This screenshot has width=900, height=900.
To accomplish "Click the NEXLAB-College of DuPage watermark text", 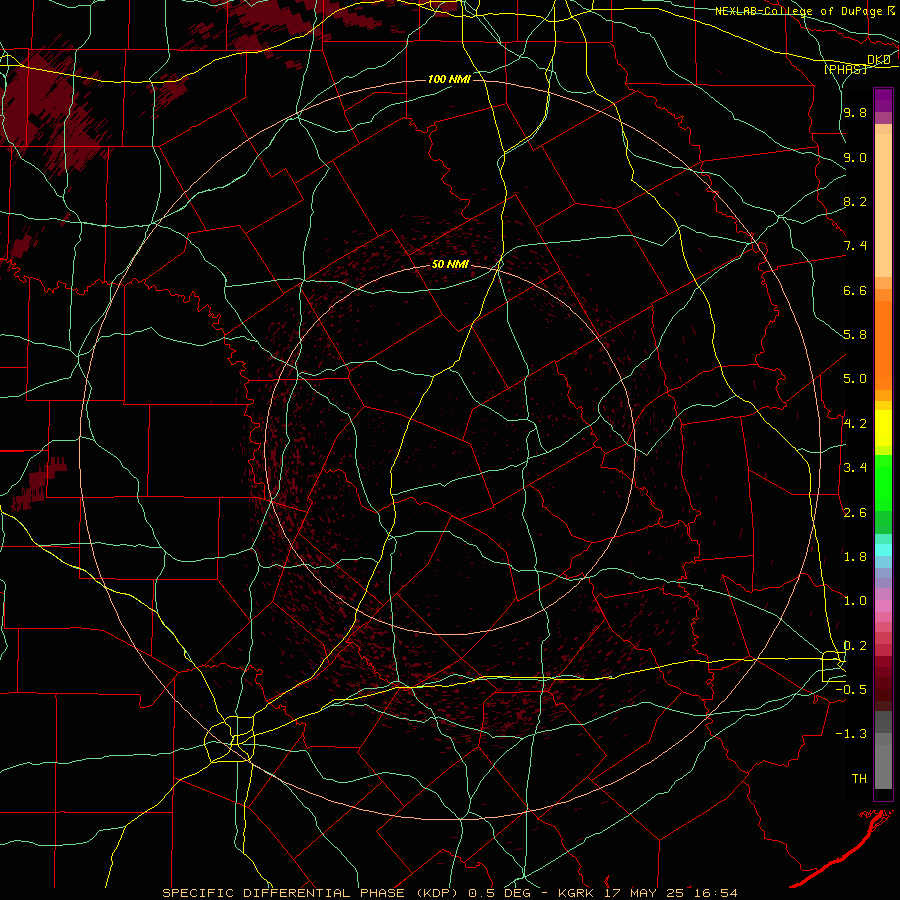I will pos(799,11).
